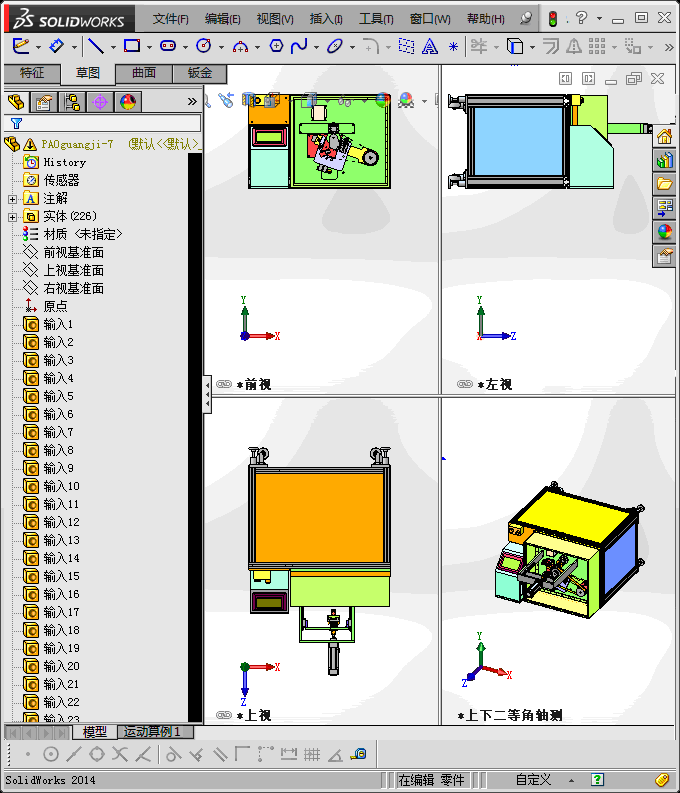Open the 插入(I) menu
This screenshot has width=680, height=793.
(326, 19)
